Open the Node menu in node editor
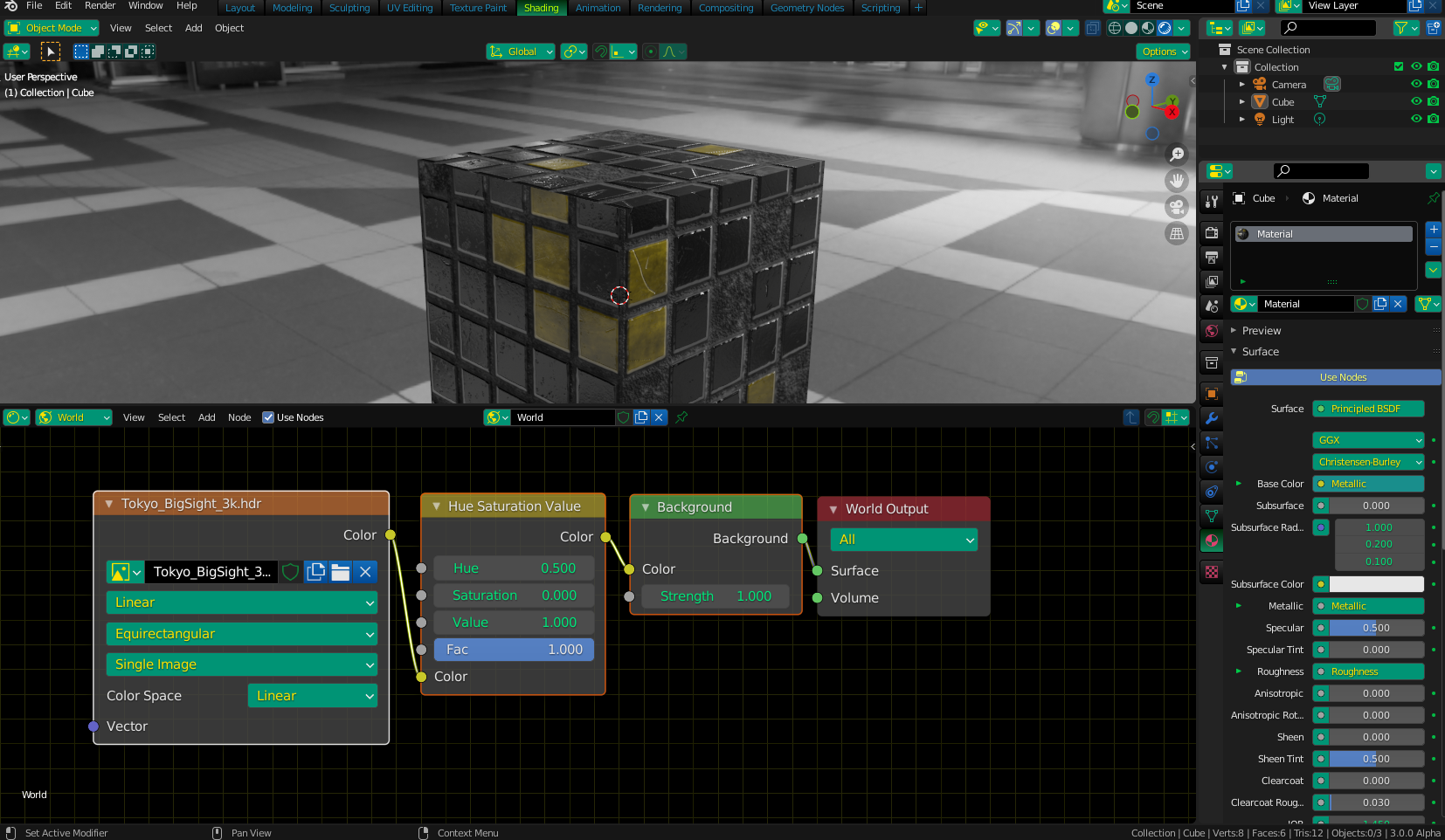The width and height of the screenshot is (1445, 840). [x=239, y=417]
